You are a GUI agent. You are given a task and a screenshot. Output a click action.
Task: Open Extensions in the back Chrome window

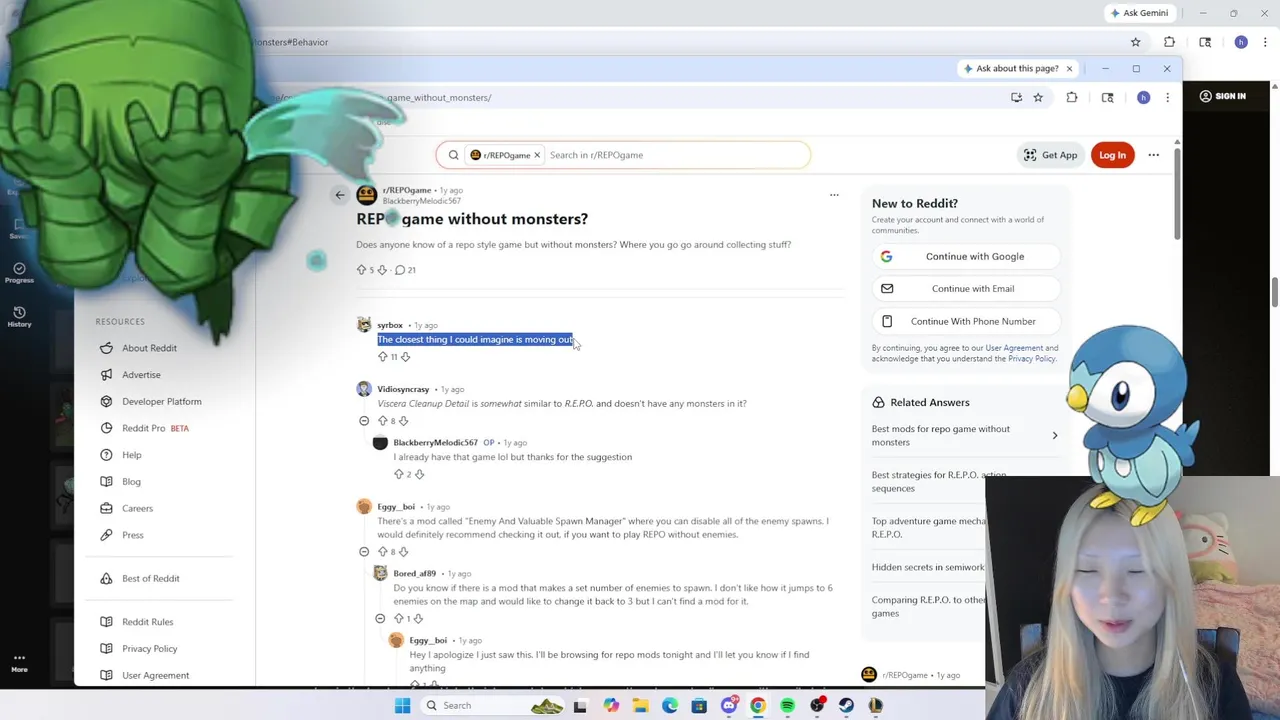click(1169, 42)
